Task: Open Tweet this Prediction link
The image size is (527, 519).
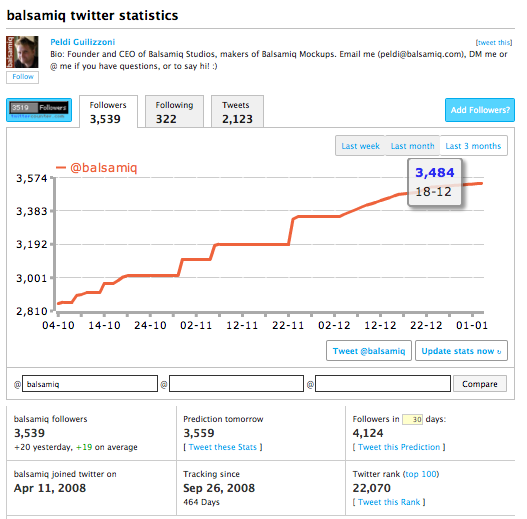Action: click(399, 447)
